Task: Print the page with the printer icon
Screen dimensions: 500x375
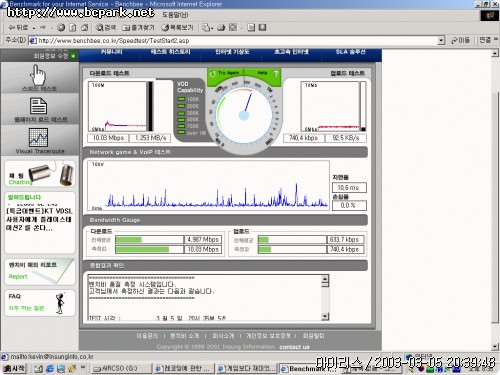Action: [x=221, y=28]
